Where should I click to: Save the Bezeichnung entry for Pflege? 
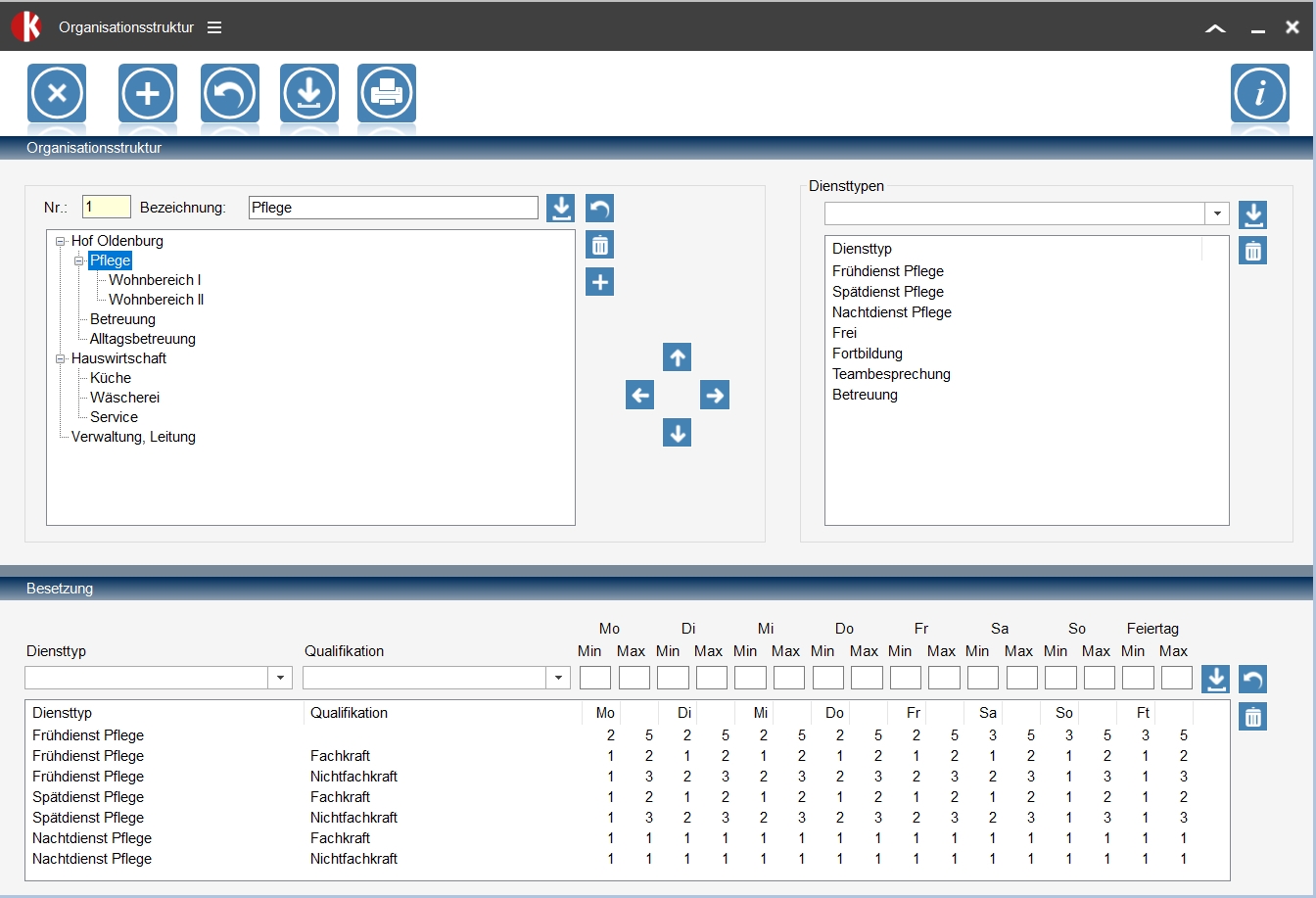pyautogui.click(x=561, y=208)
